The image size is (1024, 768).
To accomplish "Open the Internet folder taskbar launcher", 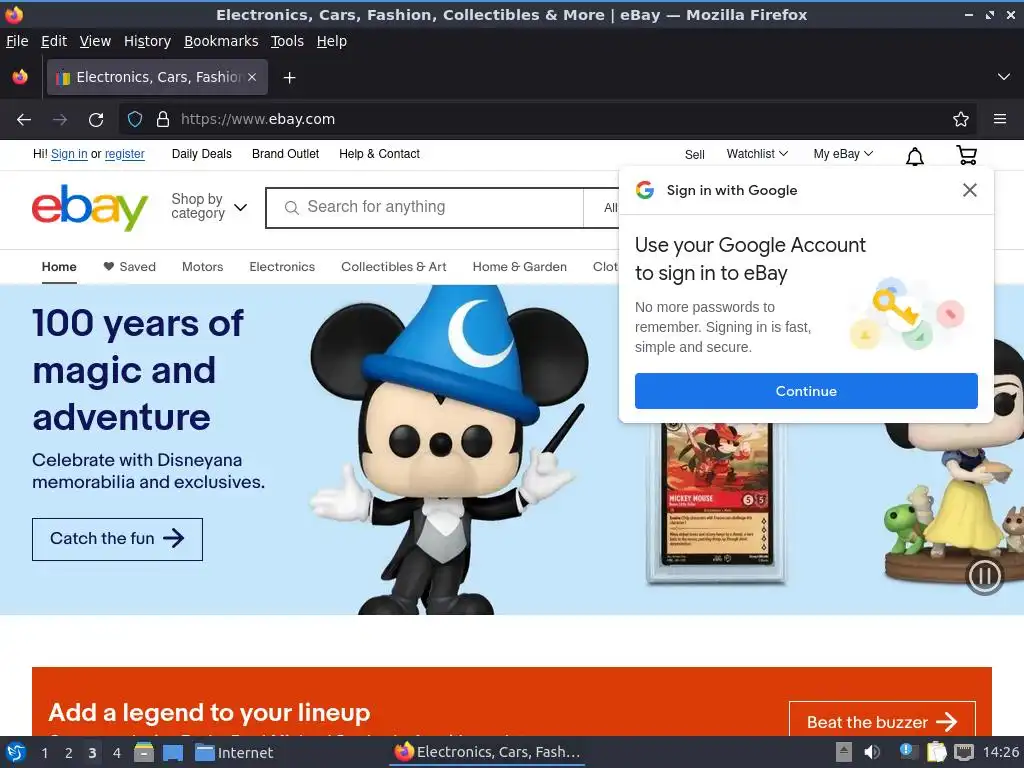I will tap(234, 753).
